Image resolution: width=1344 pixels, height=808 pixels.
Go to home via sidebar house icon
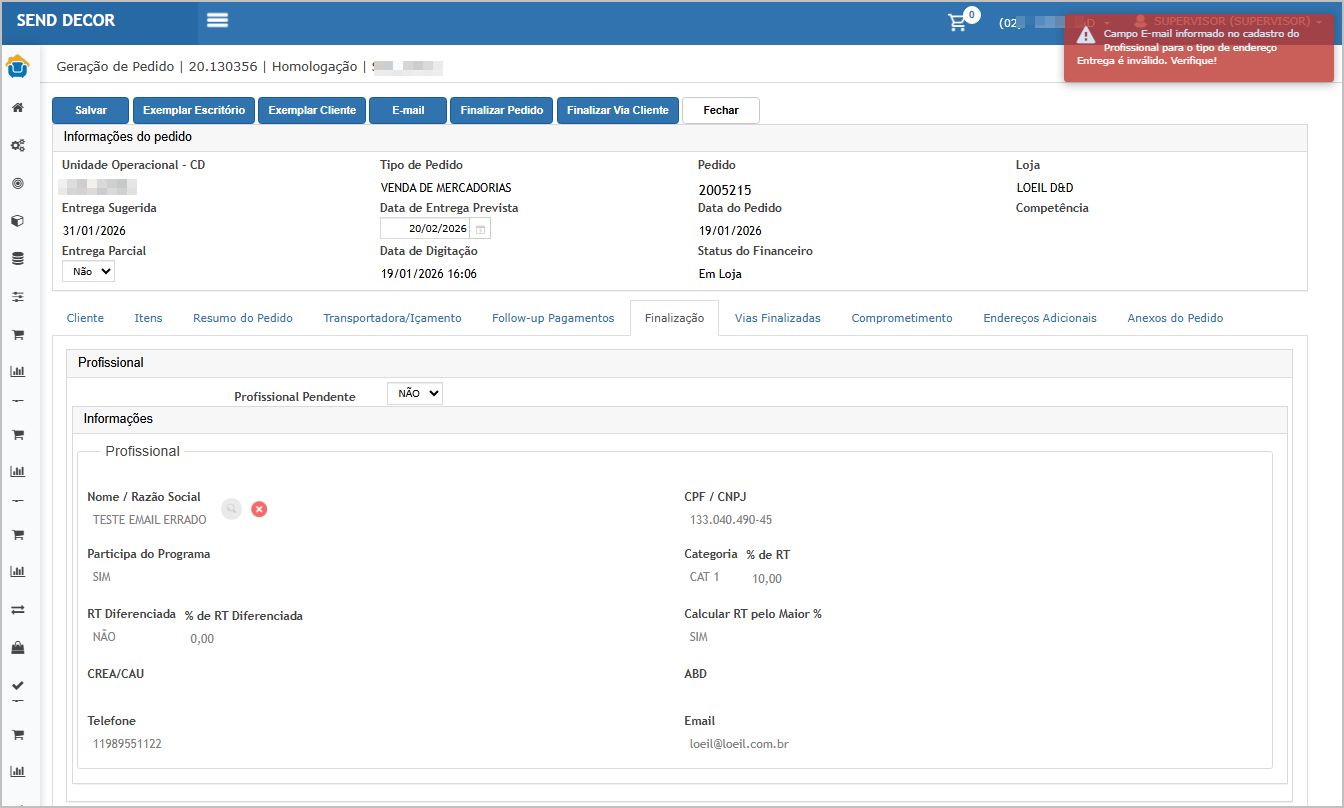click(18, 107)
